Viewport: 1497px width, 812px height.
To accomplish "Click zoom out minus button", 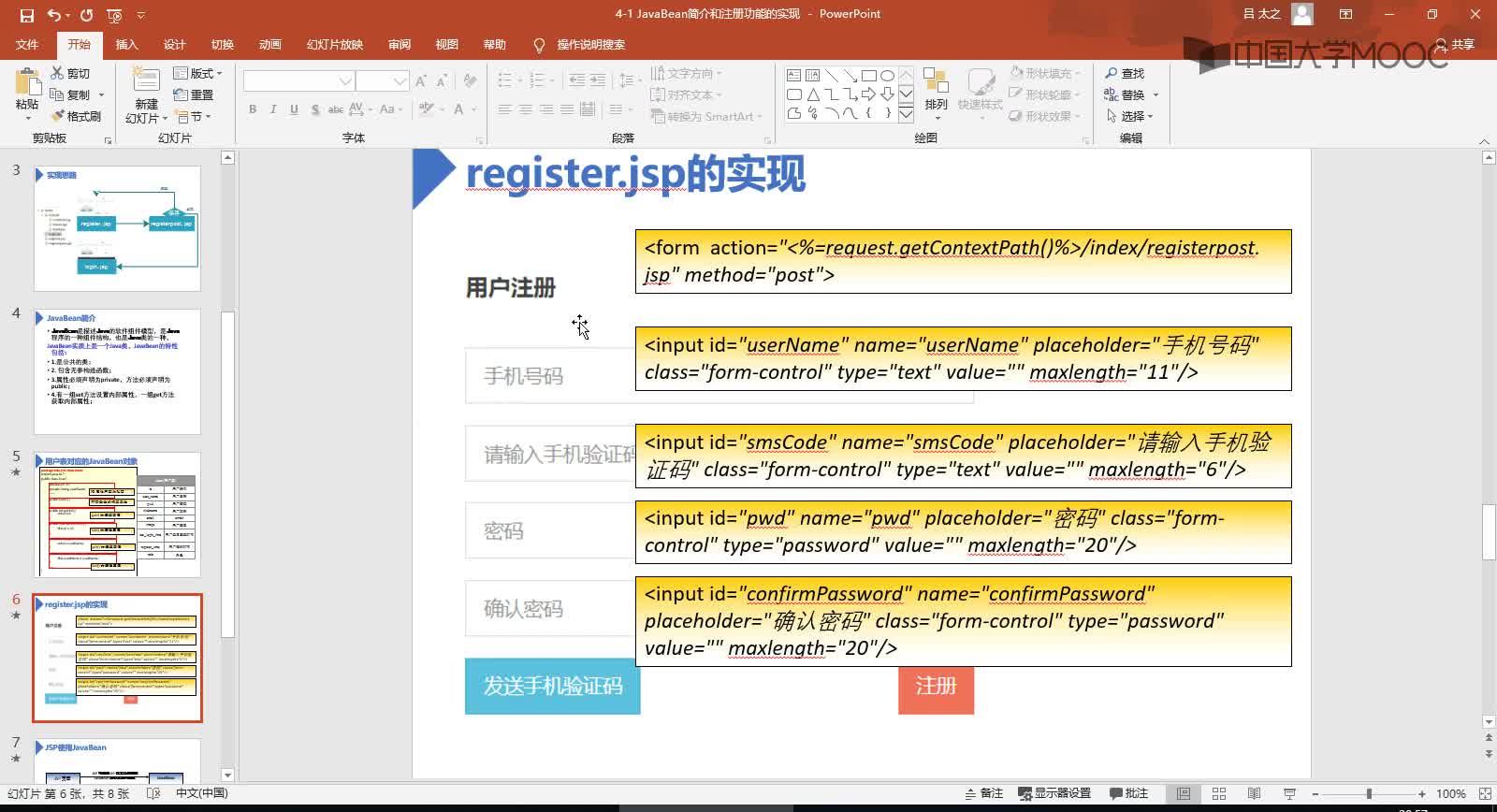I will (x=1314, y=793).
